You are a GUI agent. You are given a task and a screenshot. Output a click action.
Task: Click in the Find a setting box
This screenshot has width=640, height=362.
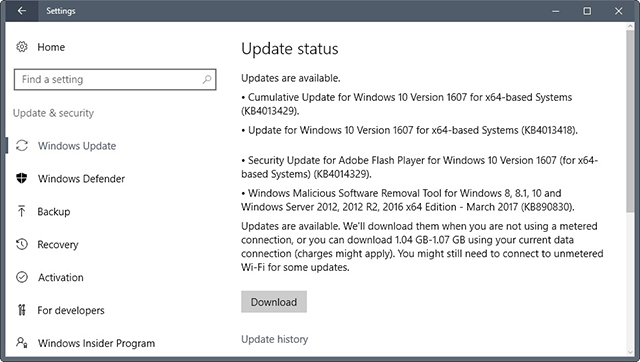click(x=115, y=79)
